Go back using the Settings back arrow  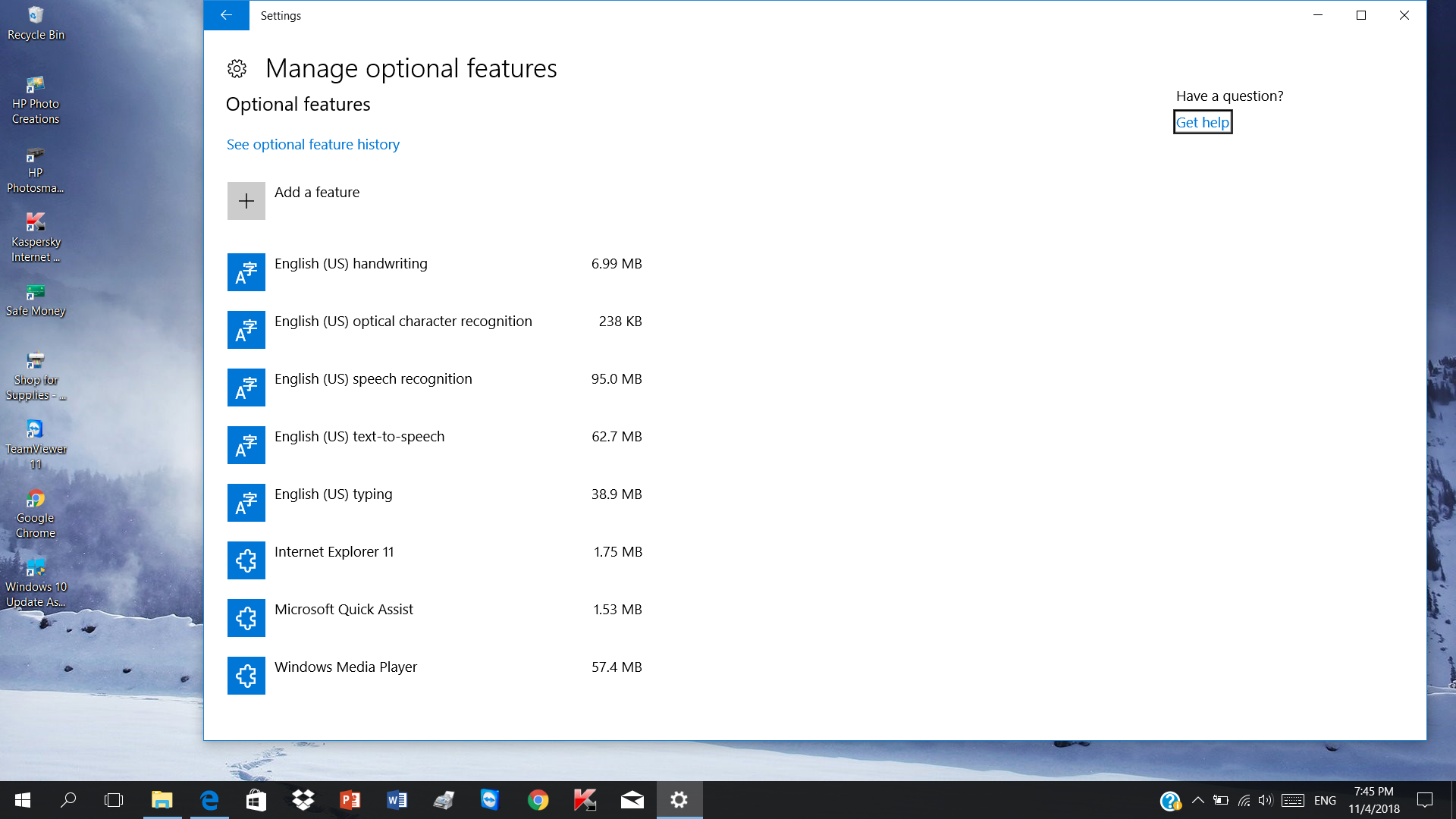[x=226, y=15]
